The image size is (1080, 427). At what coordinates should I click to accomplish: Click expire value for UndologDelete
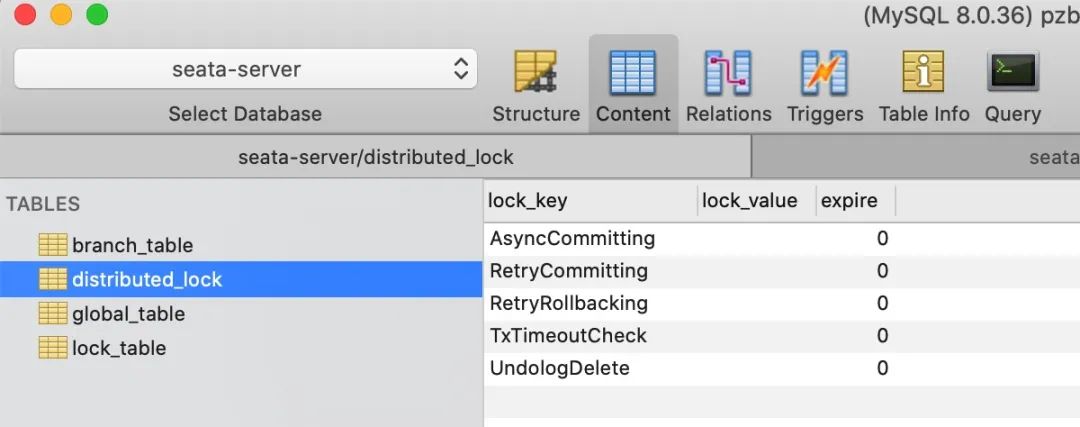pos(881,368)
